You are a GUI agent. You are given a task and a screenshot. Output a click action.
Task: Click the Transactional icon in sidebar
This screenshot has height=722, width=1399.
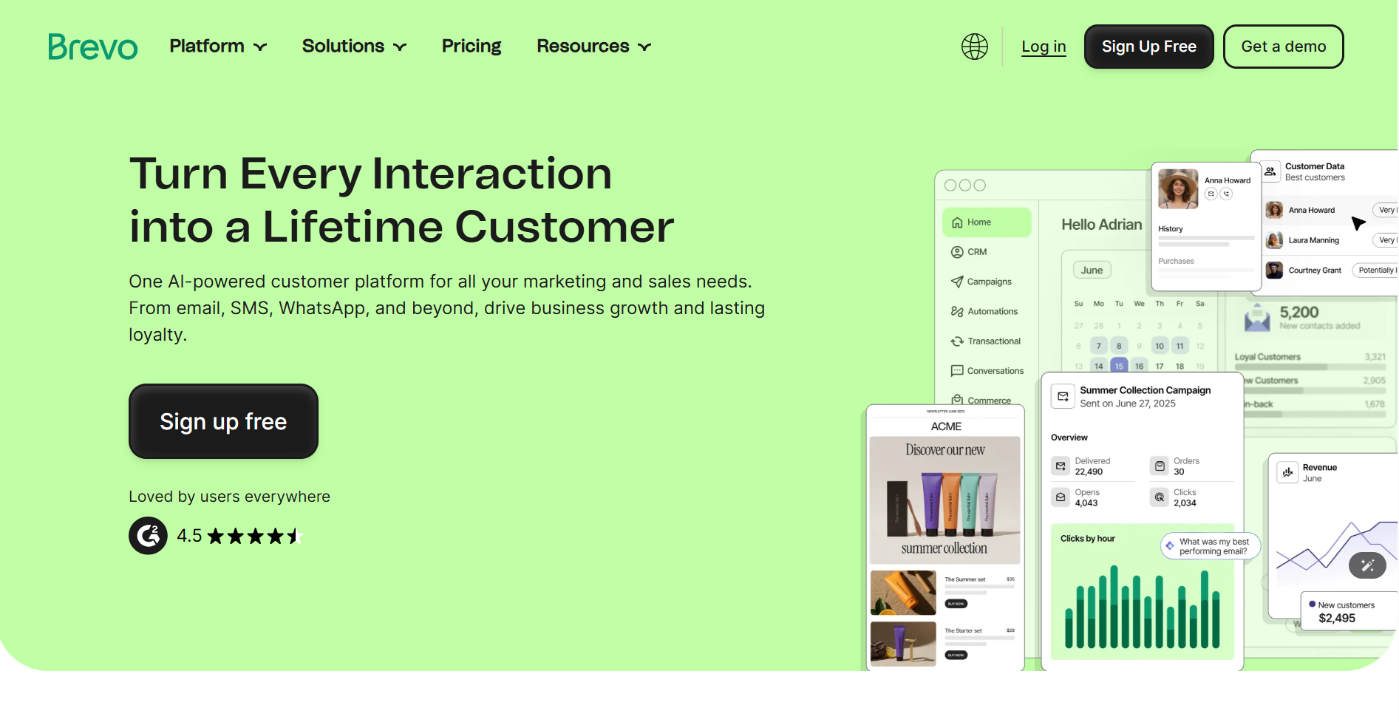point(957,341)
